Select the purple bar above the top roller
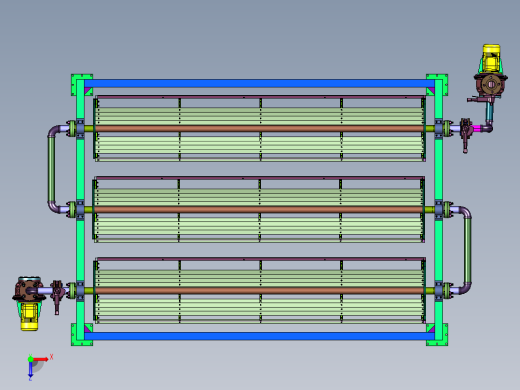 pos(261,97)
